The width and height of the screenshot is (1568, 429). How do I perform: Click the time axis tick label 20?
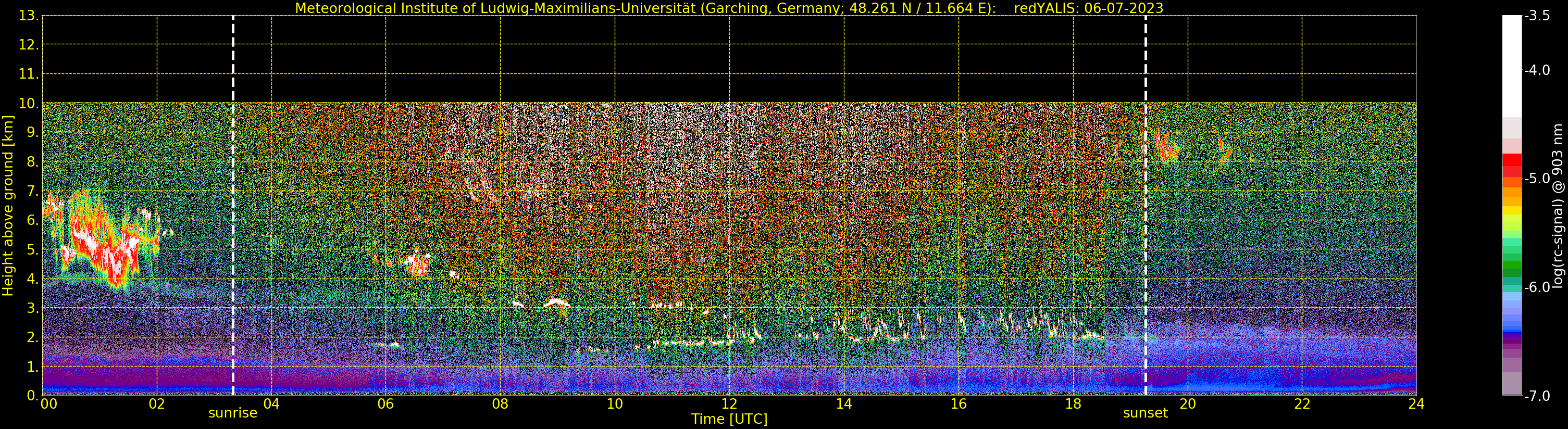point(1188,404)
